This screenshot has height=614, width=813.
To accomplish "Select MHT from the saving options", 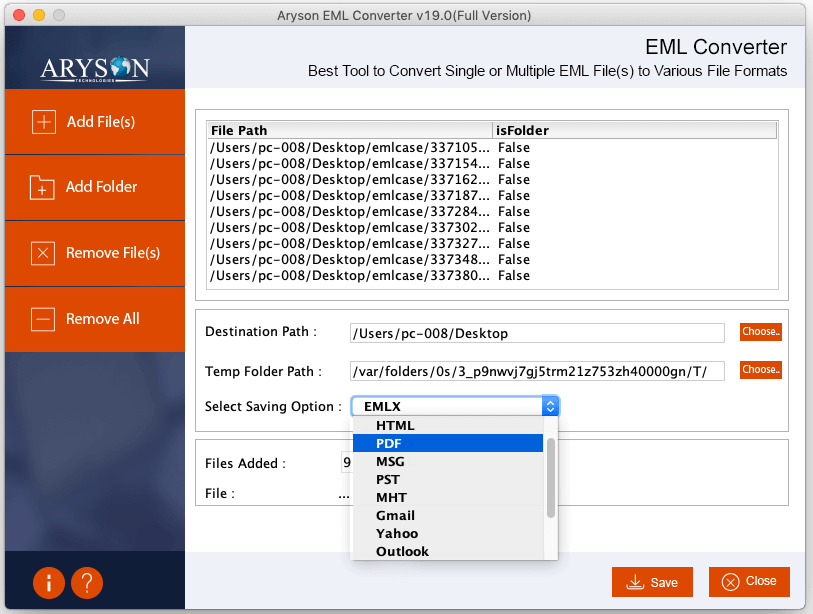I will coord(447,498).
